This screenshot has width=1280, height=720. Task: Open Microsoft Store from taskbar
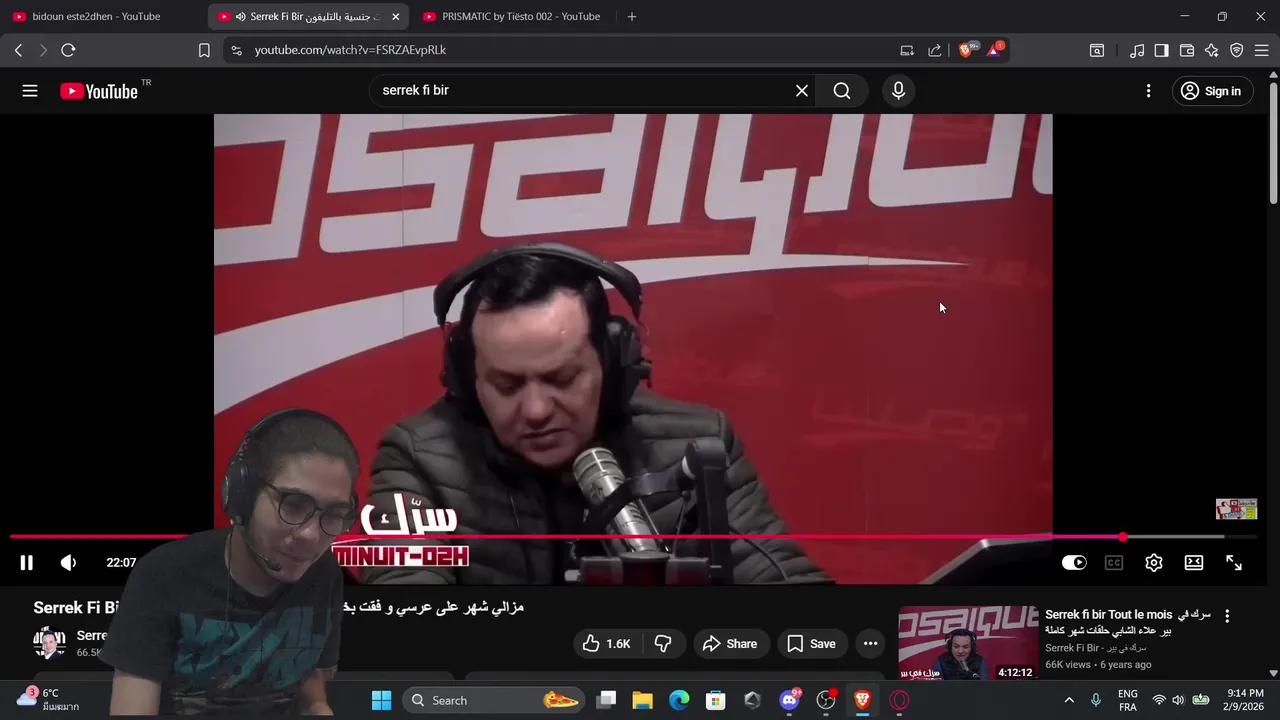[x=715, y=700]
